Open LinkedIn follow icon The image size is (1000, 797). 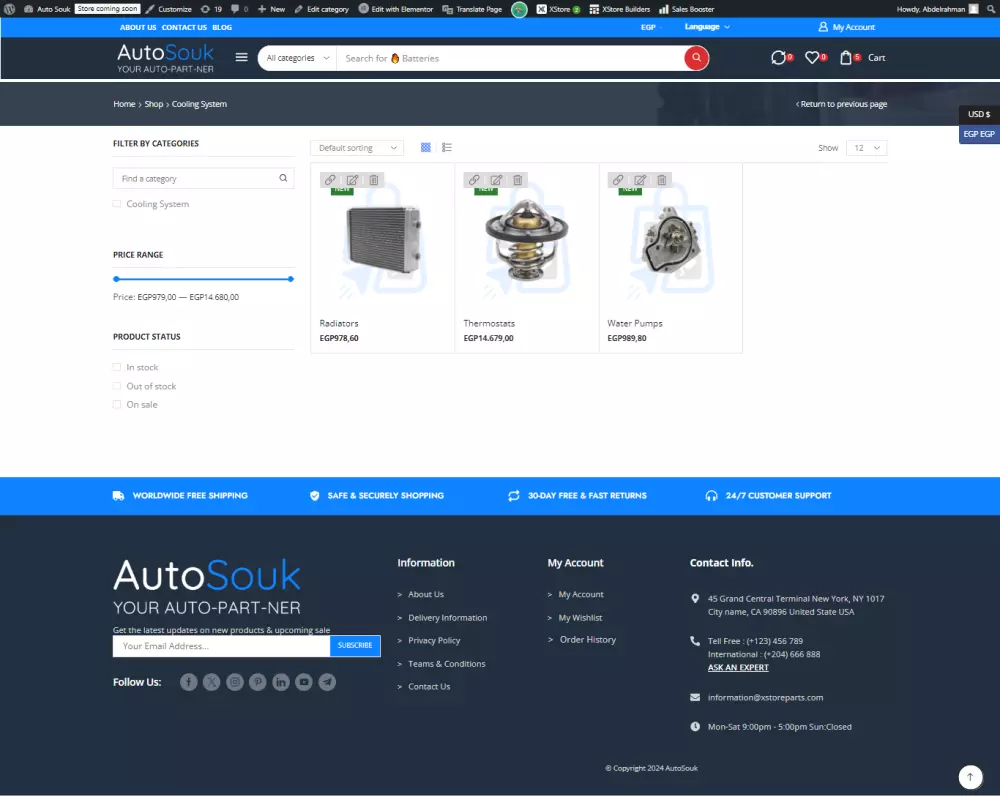[281, 682]
